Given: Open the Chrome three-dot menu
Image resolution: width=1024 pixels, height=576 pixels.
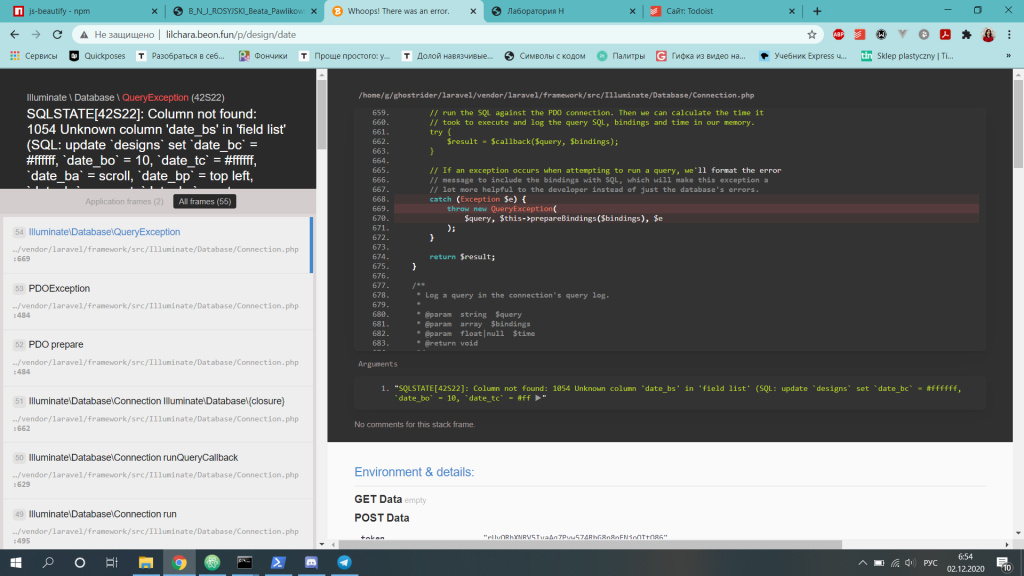Looking at the screenshot, I should point(1010,34).
